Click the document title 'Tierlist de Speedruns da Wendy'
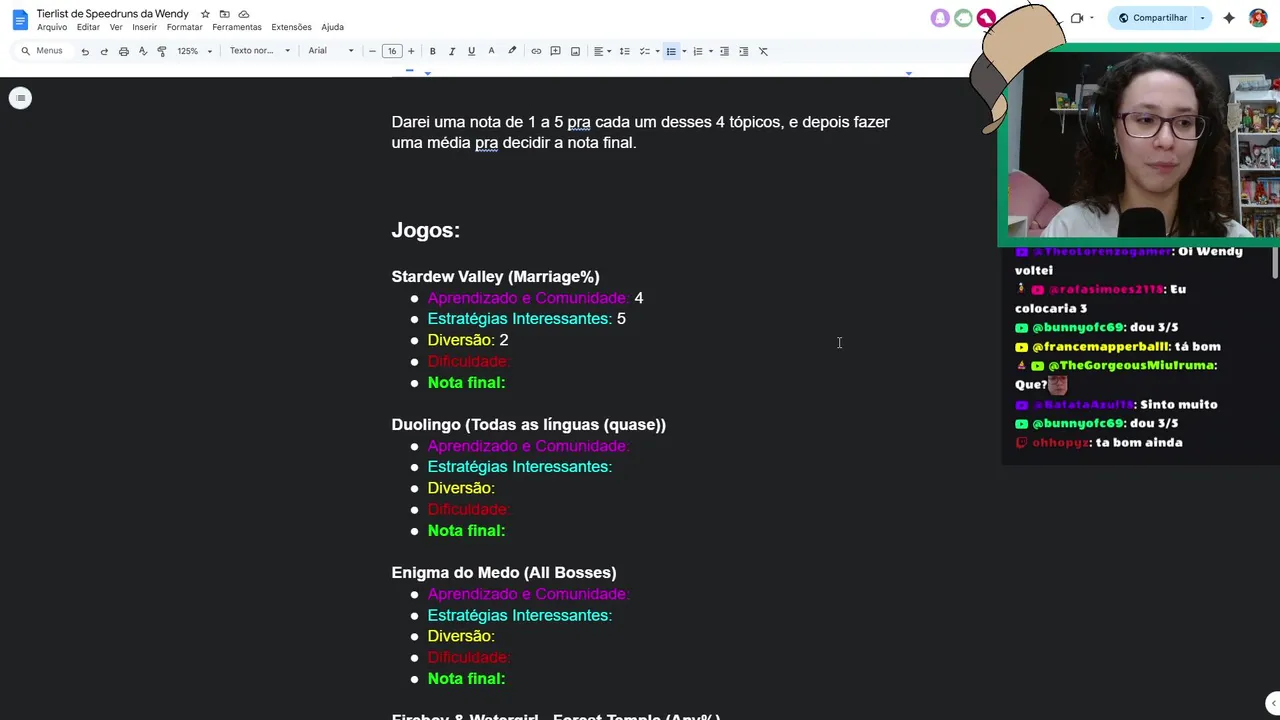 pyautogui.click(x=113, y=14)
